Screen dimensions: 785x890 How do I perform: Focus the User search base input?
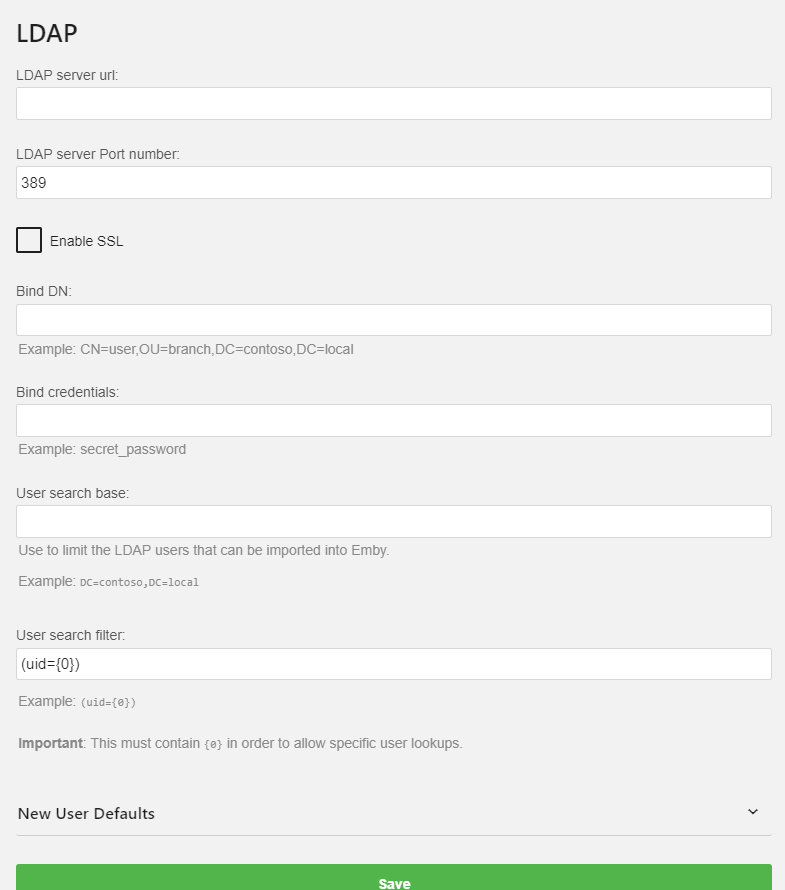coord(394,522)
